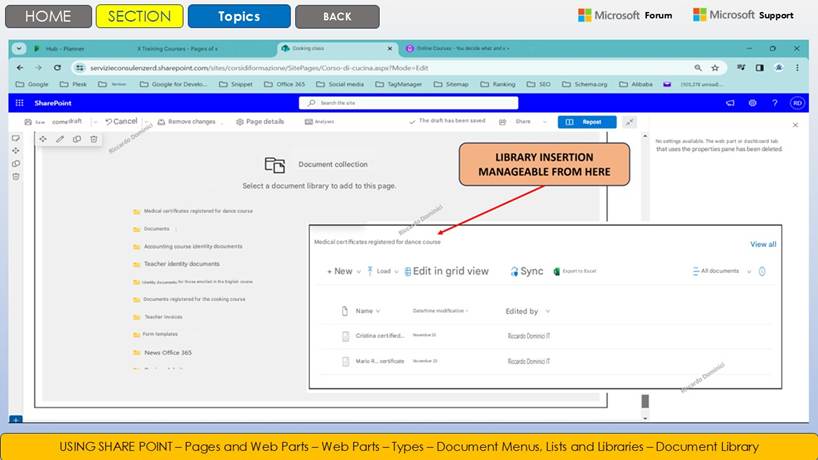This screenshot has height=460, width=818.
Task: Go back in browser history
Action: pos(20,68)
